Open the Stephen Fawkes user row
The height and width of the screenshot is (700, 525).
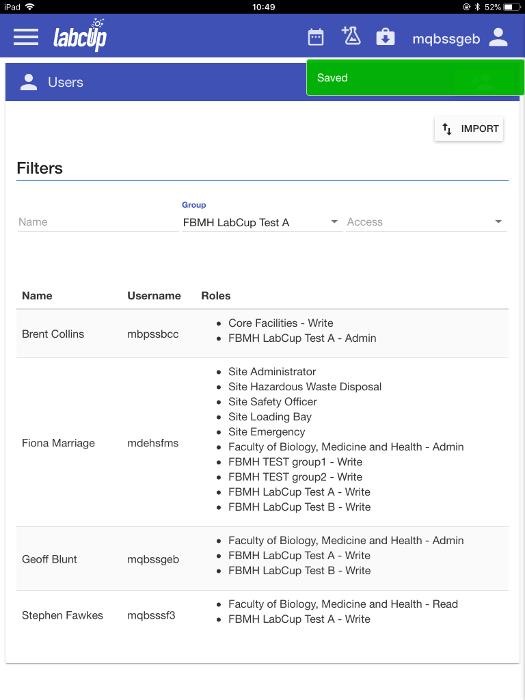click(262, 614)
